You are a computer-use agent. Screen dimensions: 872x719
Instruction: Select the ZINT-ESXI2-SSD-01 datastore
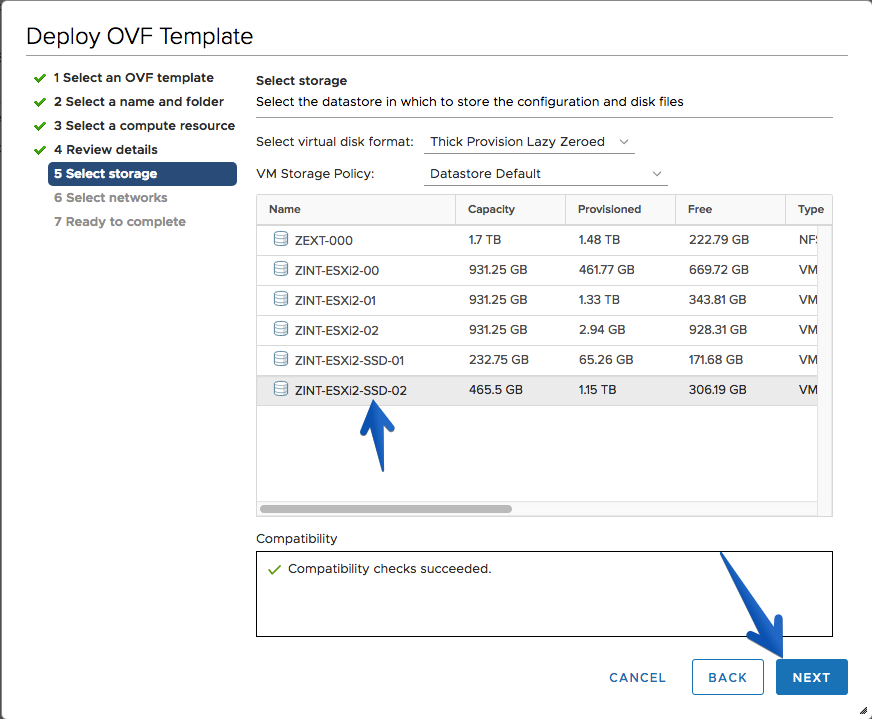537,360
